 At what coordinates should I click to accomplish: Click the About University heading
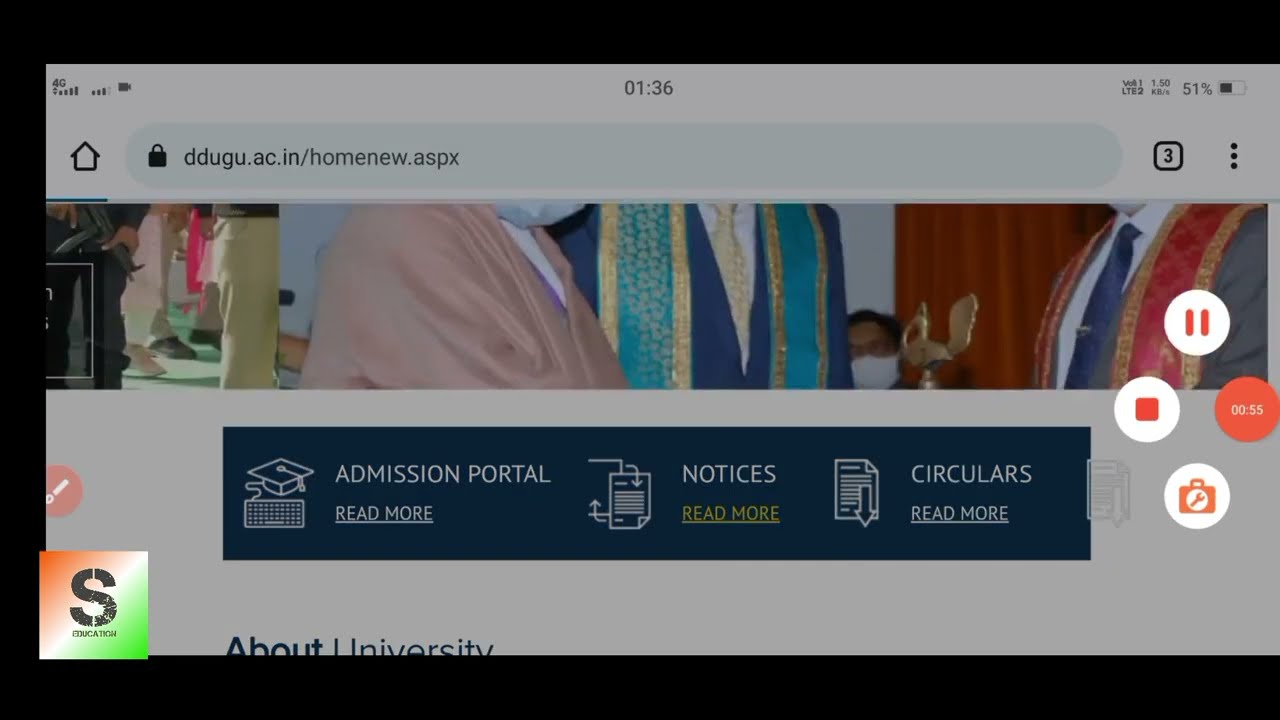click(359, 645)
